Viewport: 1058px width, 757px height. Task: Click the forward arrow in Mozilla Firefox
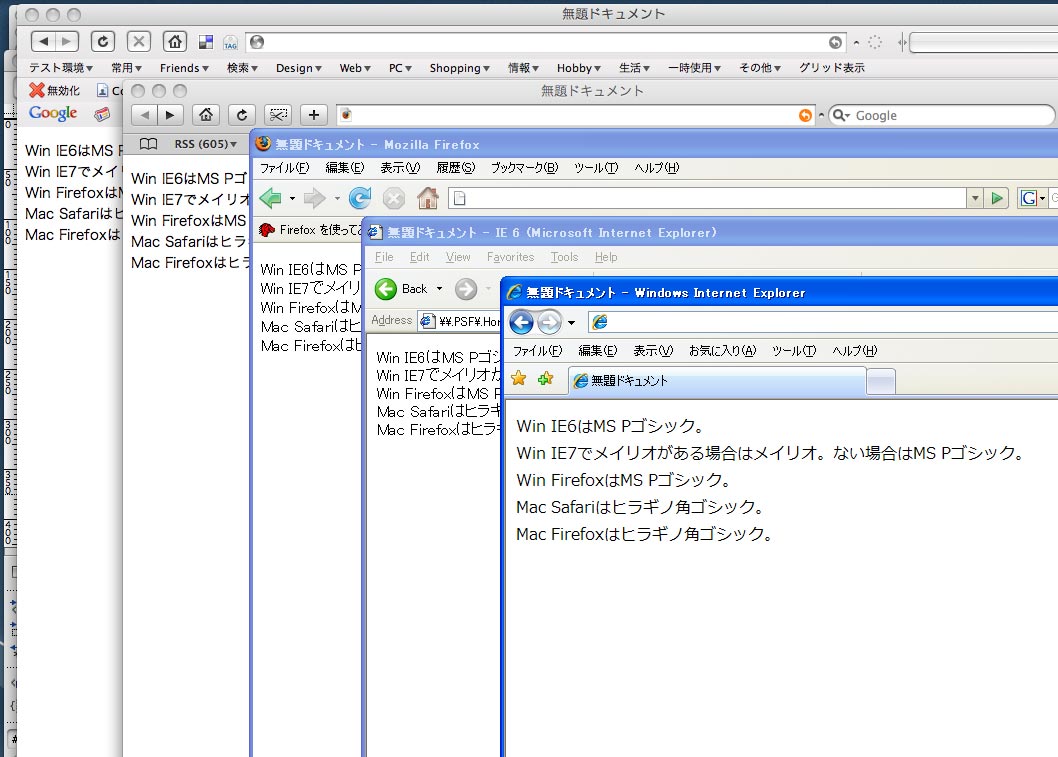tap(314, 198)
